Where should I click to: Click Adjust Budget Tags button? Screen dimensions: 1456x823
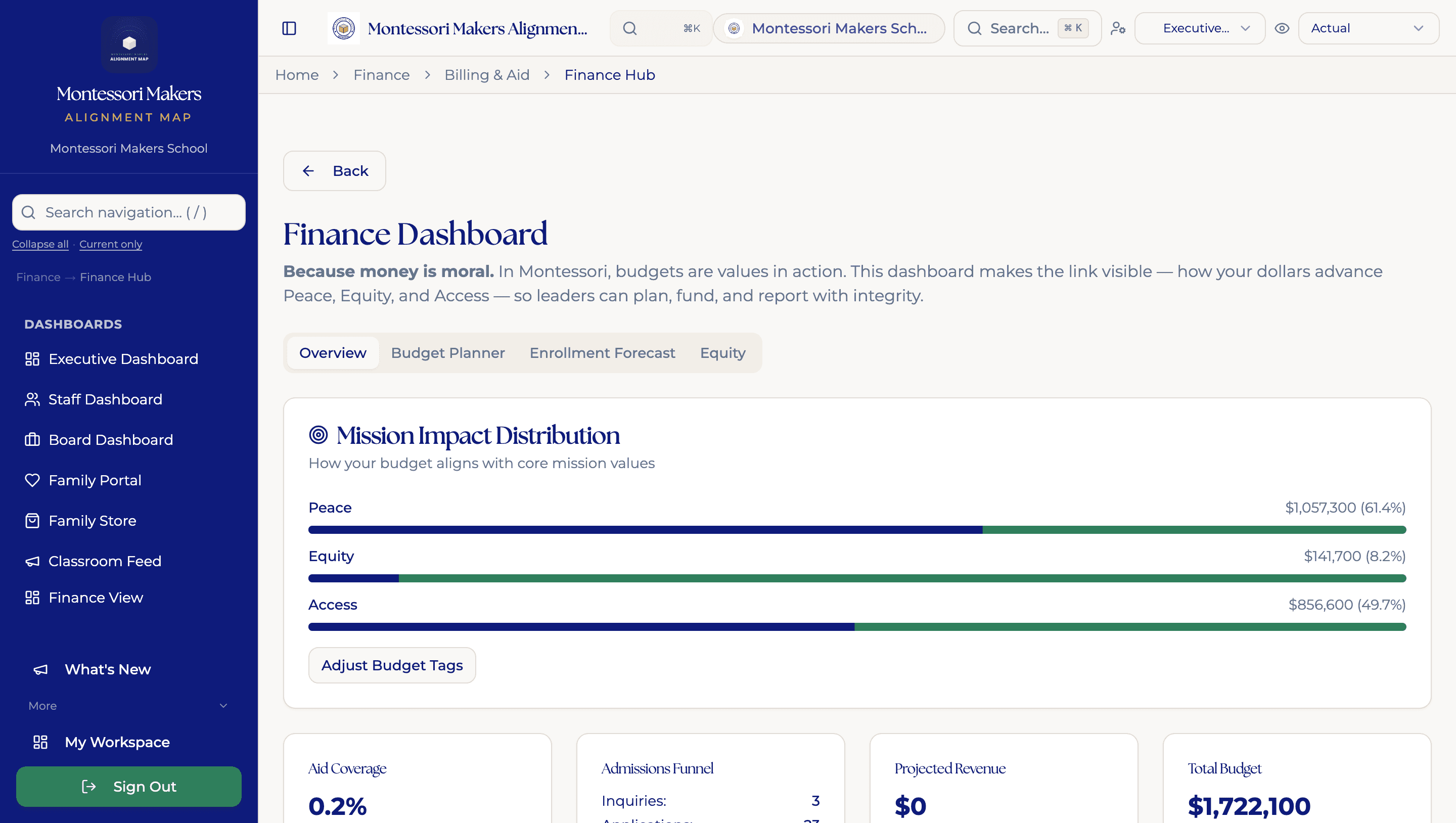click(x=392, y=665)
